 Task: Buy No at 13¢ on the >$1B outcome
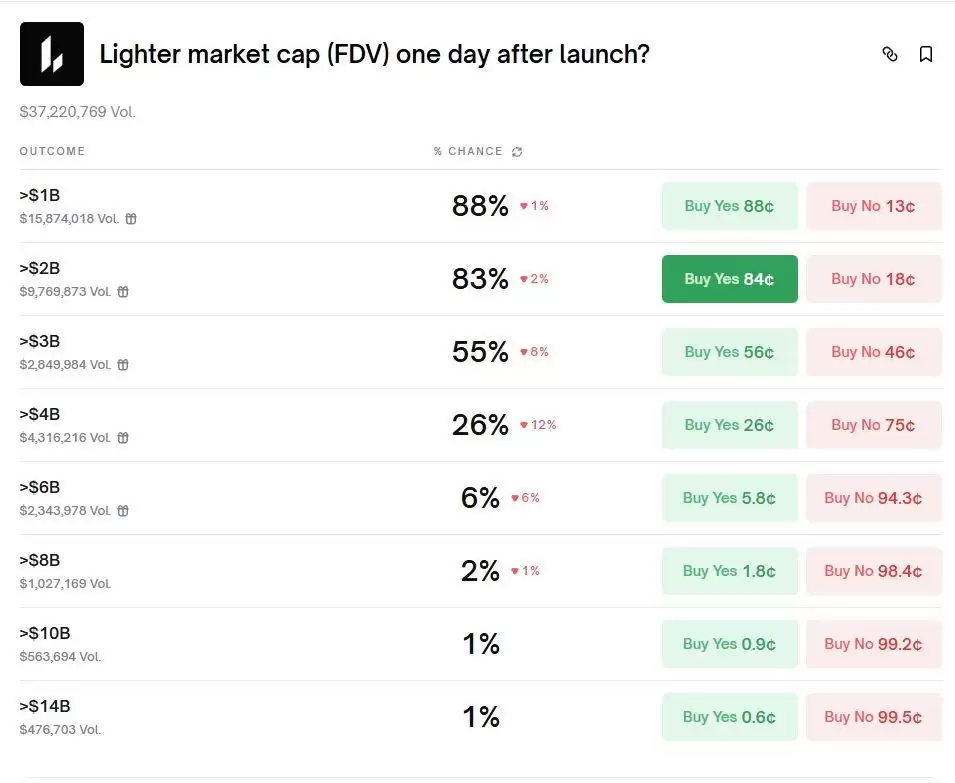(x=873, y=206)
